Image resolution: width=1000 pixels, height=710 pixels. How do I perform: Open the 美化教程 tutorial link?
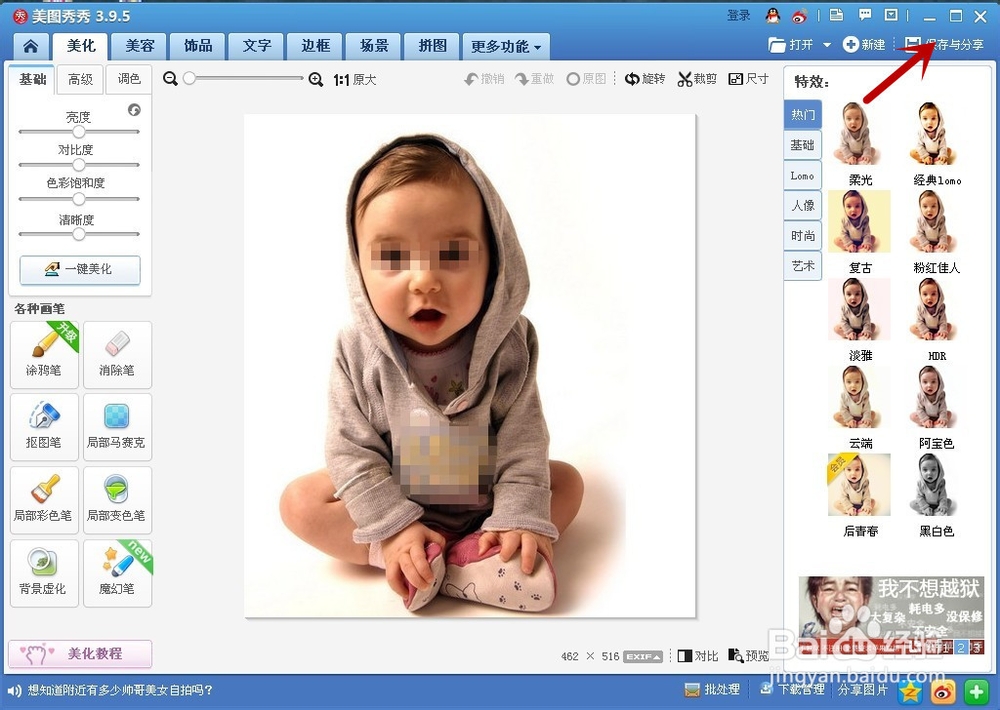tap(80, 654)
